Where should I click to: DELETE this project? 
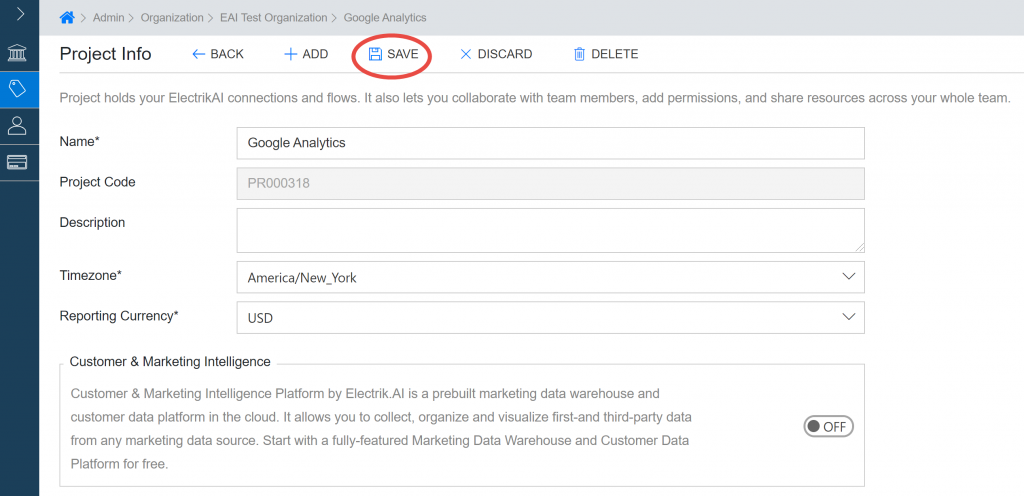click(x=605, y=54)
